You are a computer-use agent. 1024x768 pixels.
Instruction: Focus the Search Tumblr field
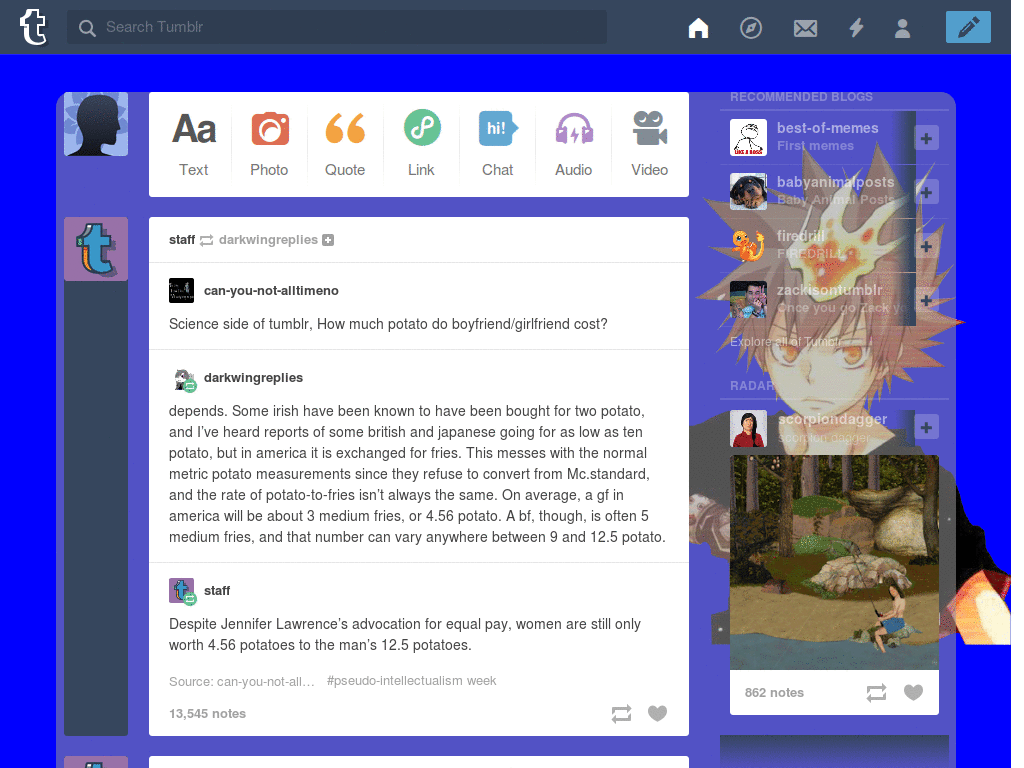[x=336, y=27]
